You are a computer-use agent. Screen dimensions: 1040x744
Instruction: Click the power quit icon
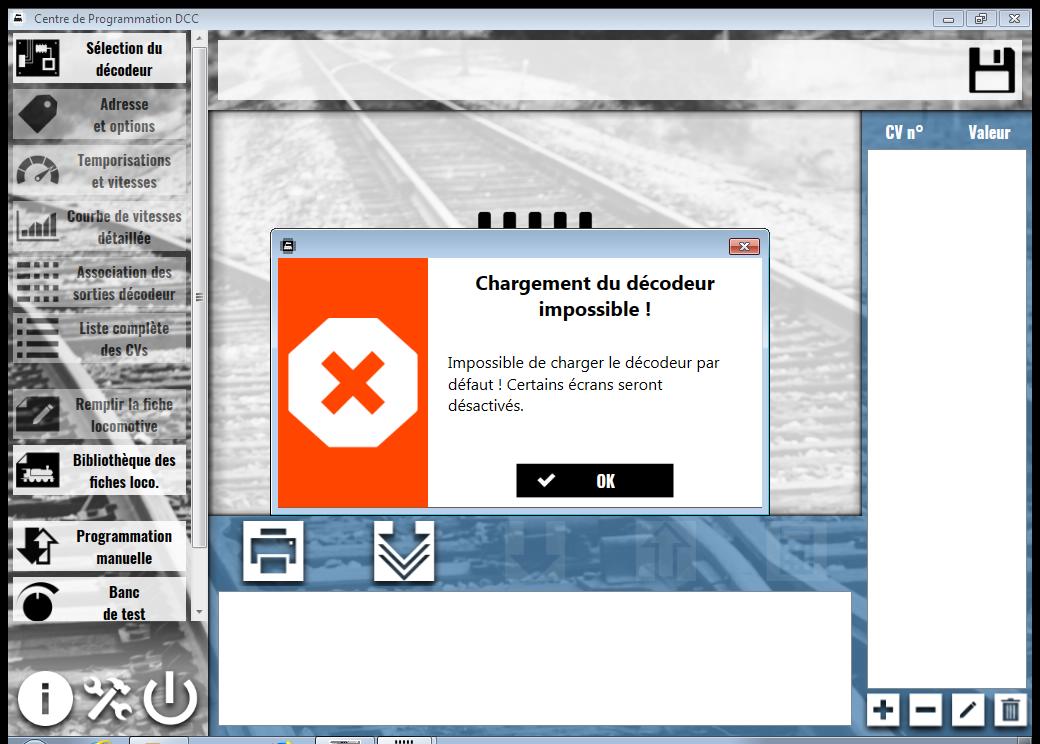[170, 698]
